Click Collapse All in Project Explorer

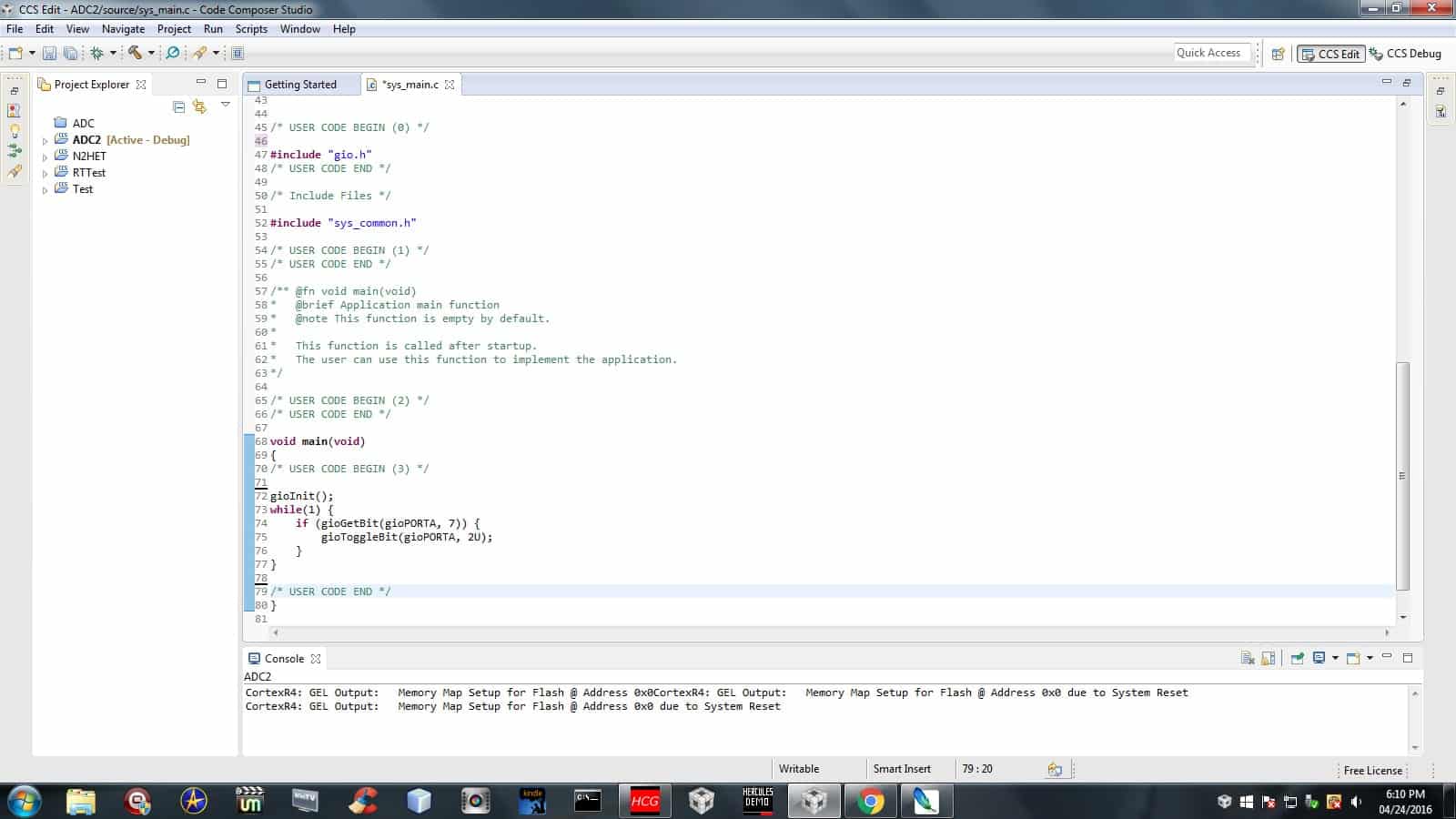pyautogui.click(x=179, y=107)
